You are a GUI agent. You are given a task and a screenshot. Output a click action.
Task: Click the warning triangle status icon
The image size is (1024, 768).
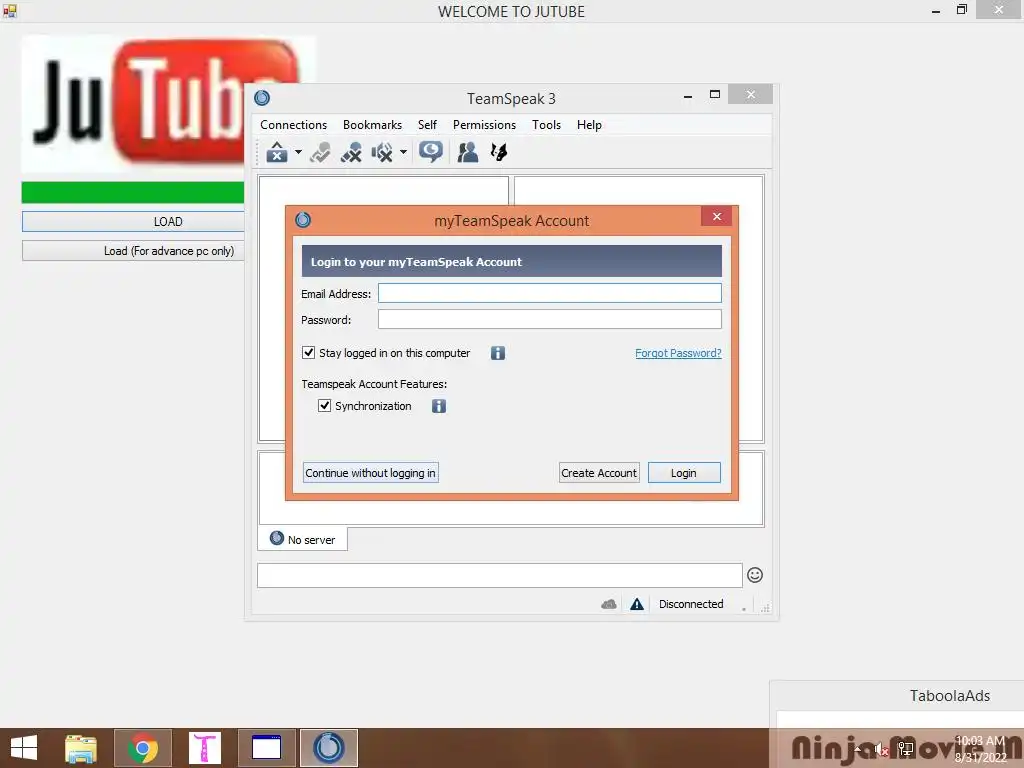pos(637,604)
